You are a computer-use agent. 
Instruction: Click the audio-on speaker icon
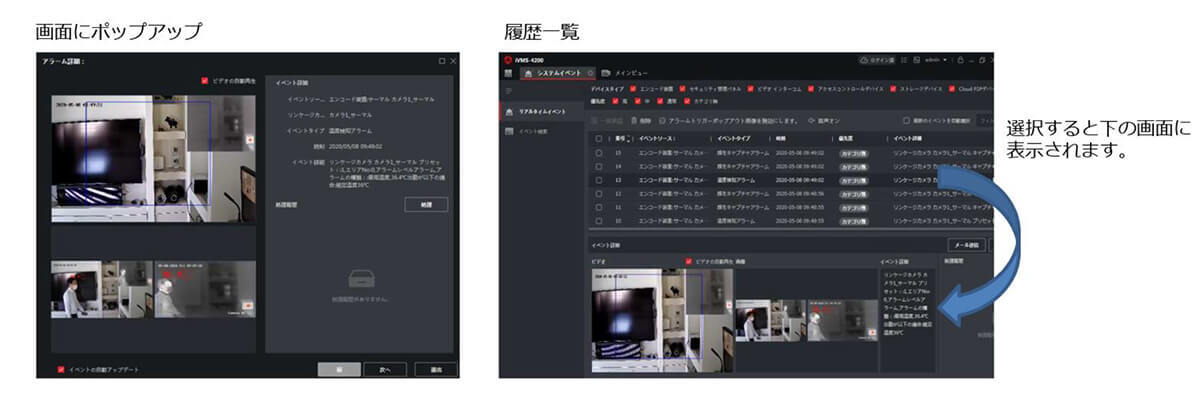point(812,120)
